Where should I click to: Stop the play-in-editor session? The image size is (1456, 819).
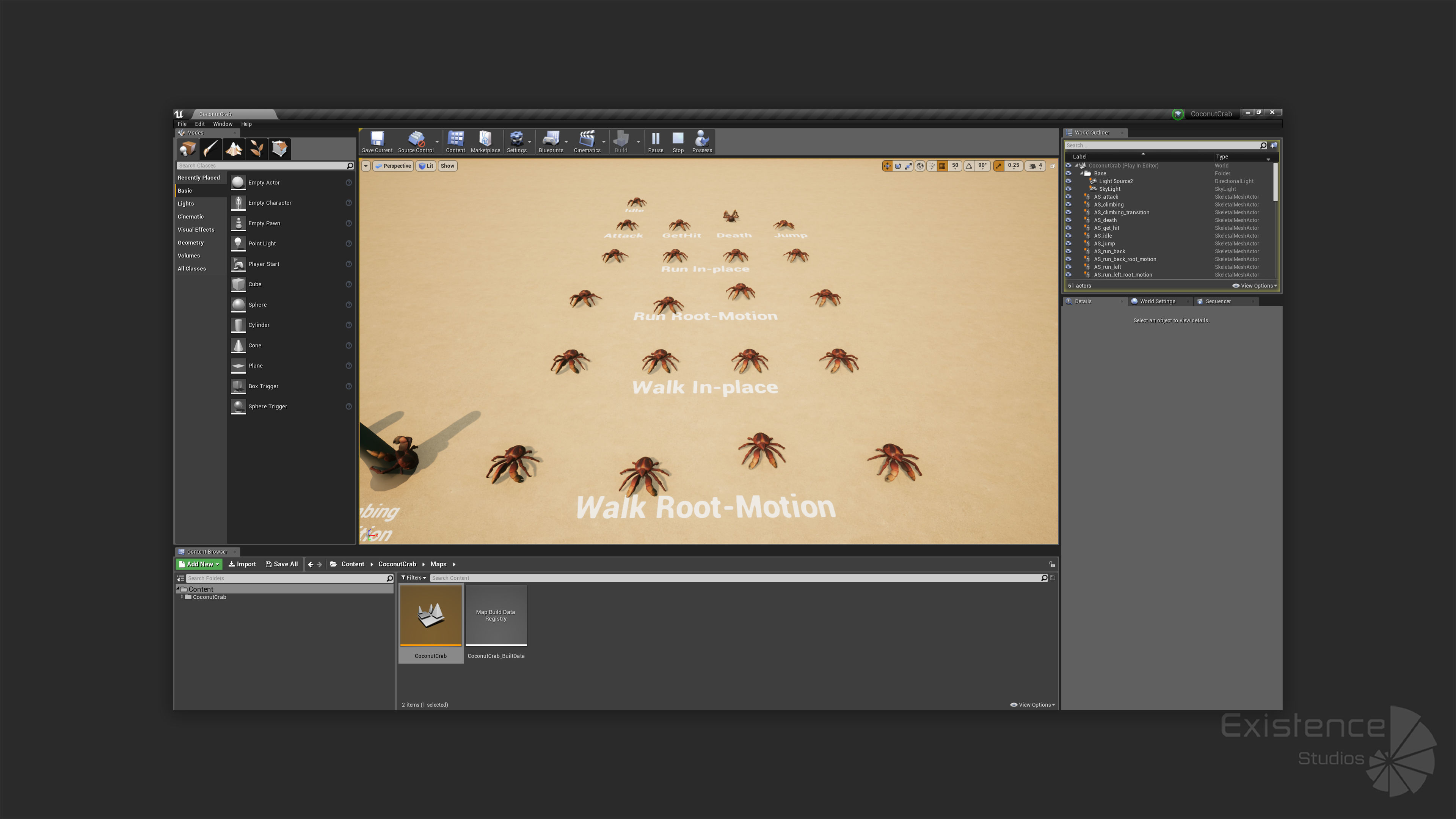pos(678,141)
